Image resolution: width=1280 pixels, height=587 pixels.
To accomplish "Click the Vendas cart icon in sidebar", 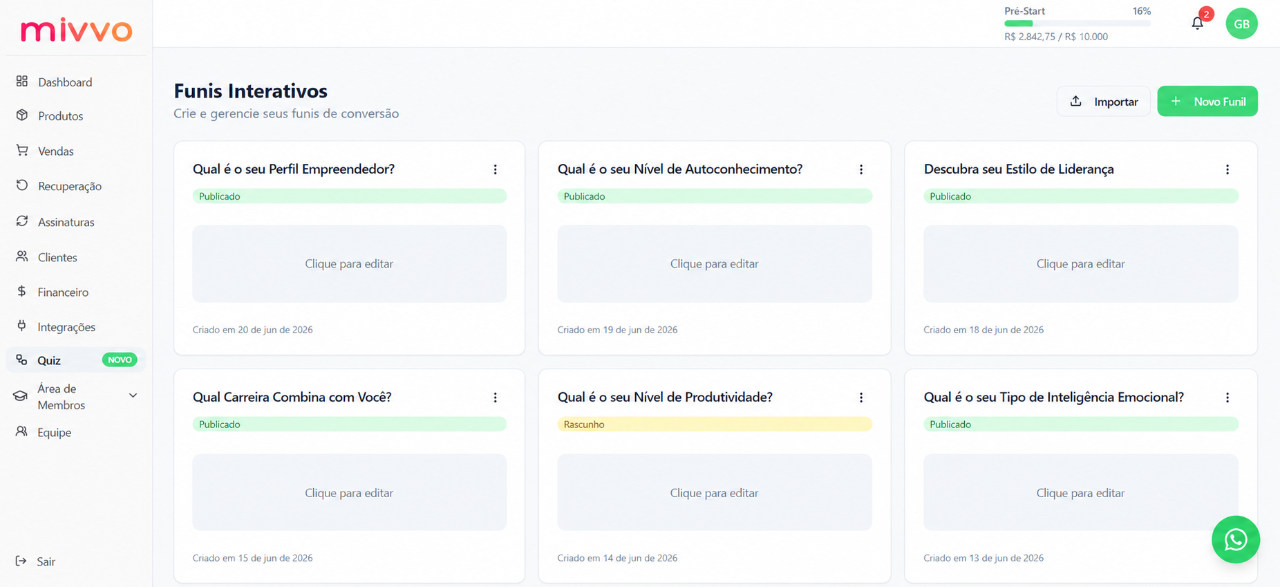I will click(x=22, y=151).
